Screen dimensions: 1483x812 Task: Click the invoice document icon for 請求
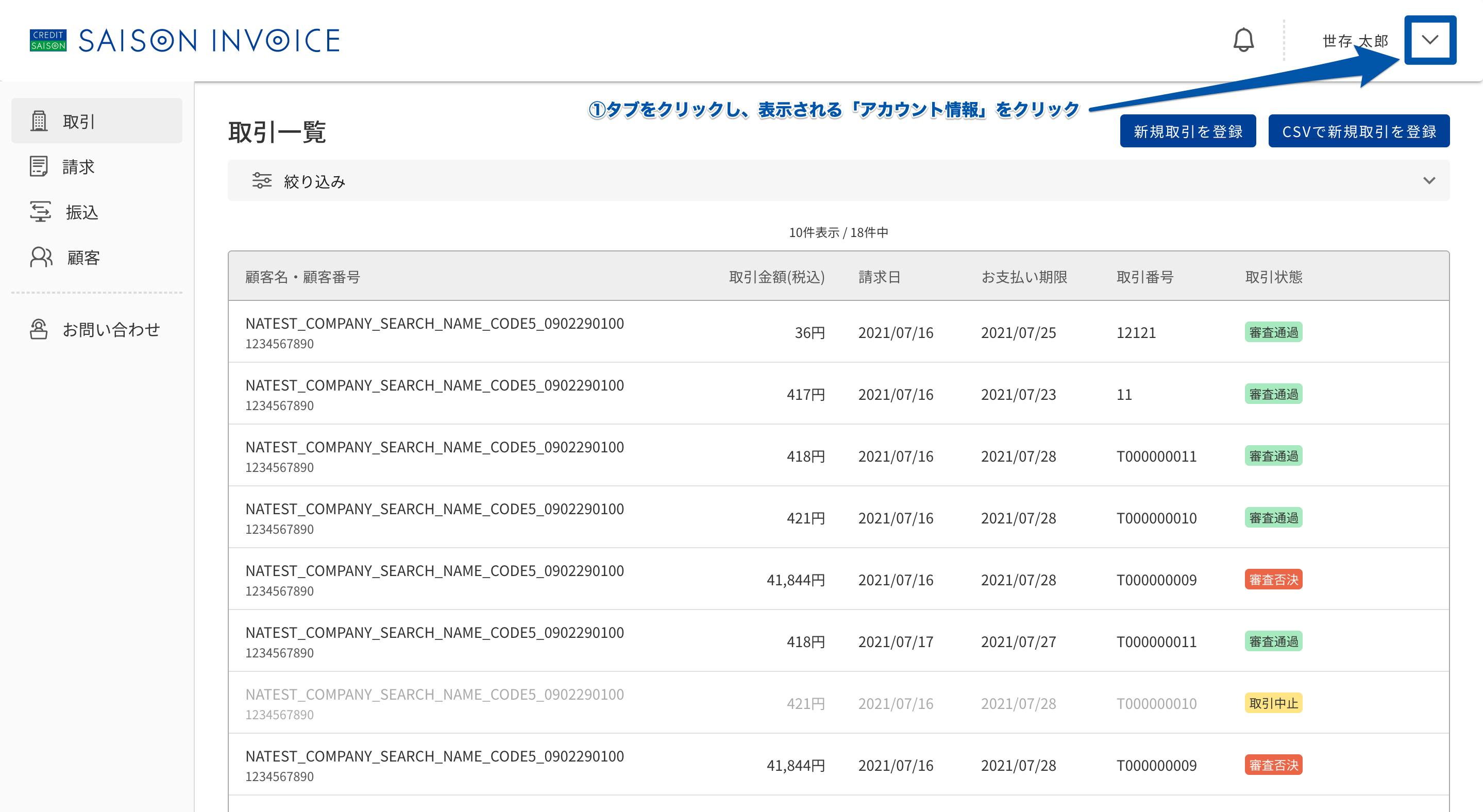39,166
